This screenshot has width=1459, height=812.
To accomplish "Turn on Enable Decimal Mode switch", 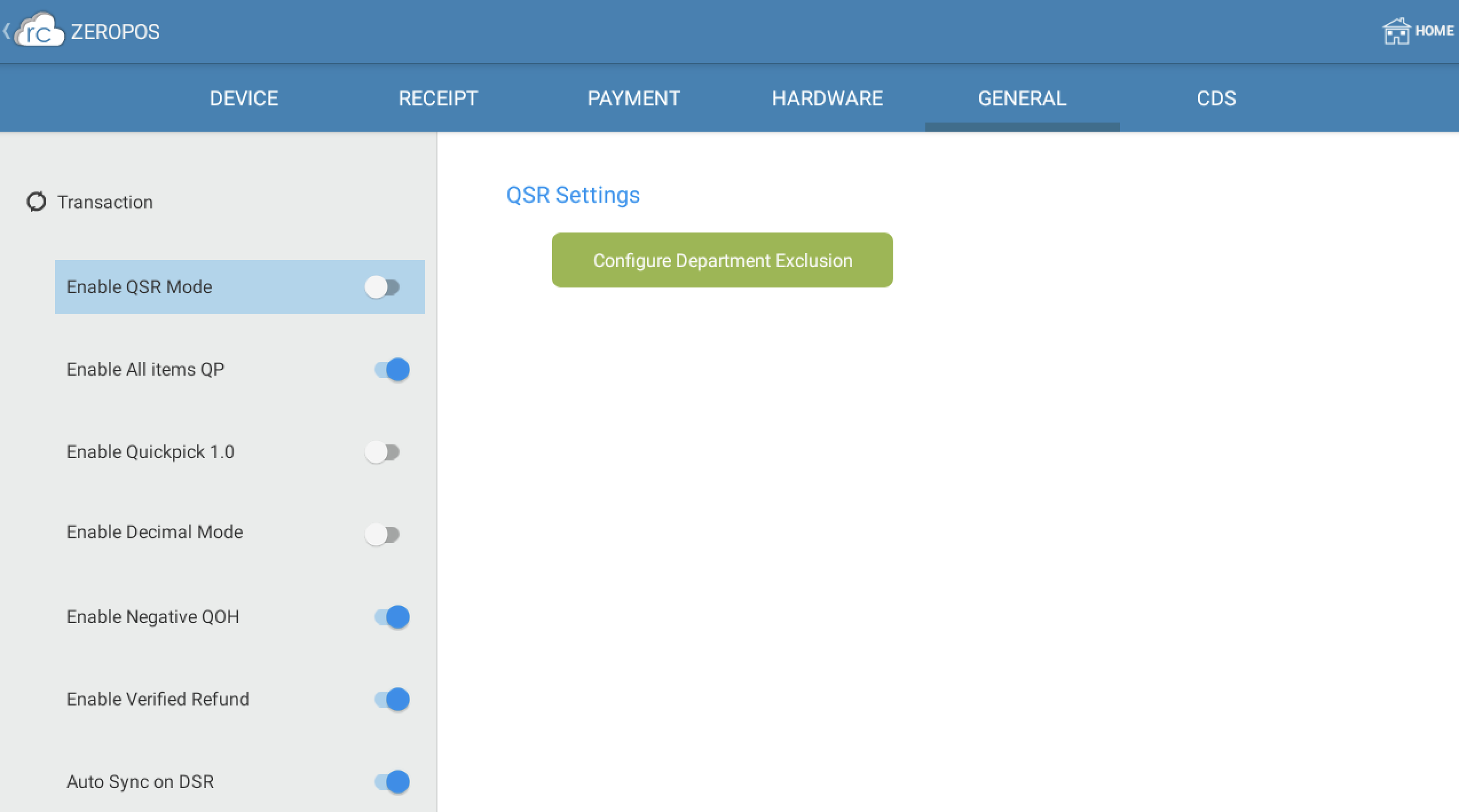I will click(x=383, y=534).
